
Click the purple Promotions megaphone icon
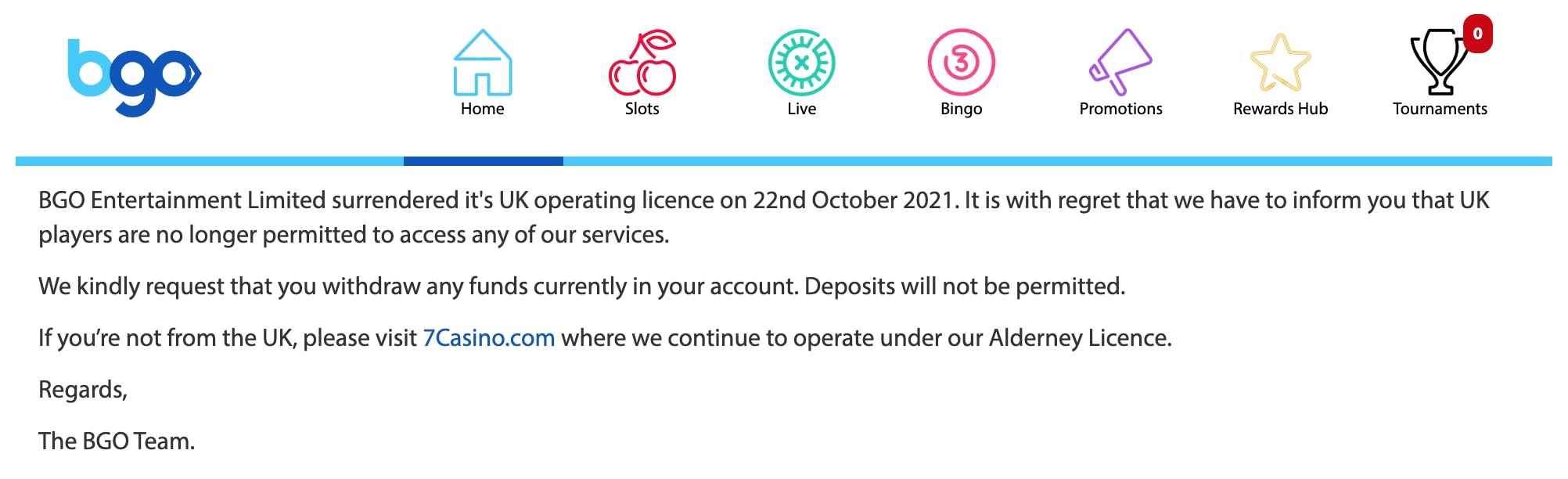(1120, 62)
